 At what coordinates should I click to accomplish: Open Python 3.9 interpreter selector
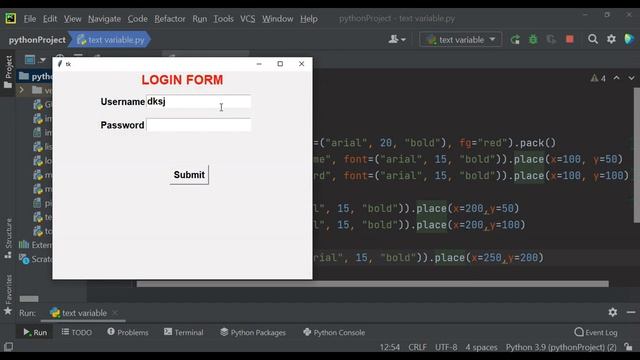pyautogui.click(x=561, y=347)
